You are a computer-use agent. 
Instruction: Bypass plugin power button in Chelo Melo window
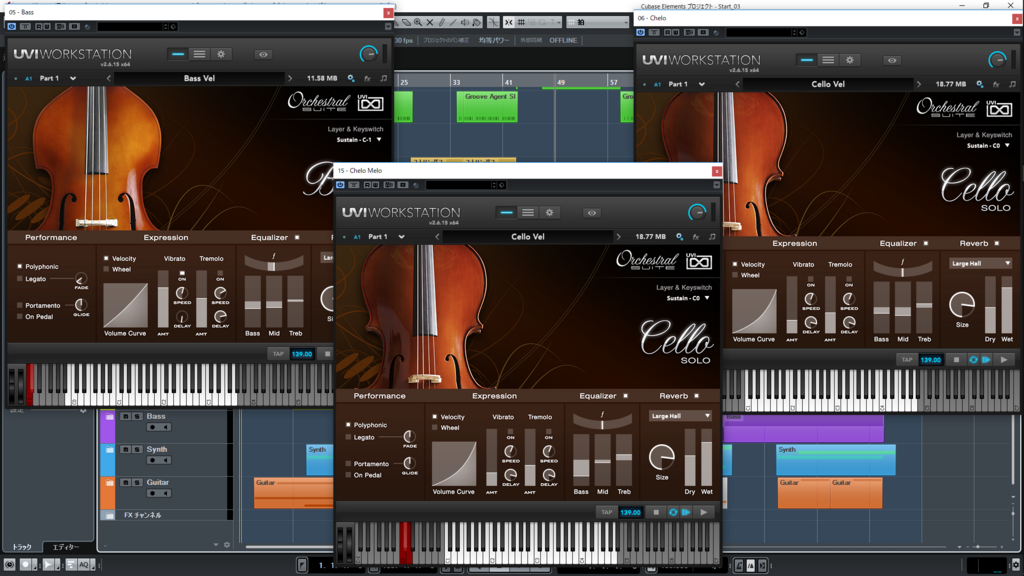[340, 185]
